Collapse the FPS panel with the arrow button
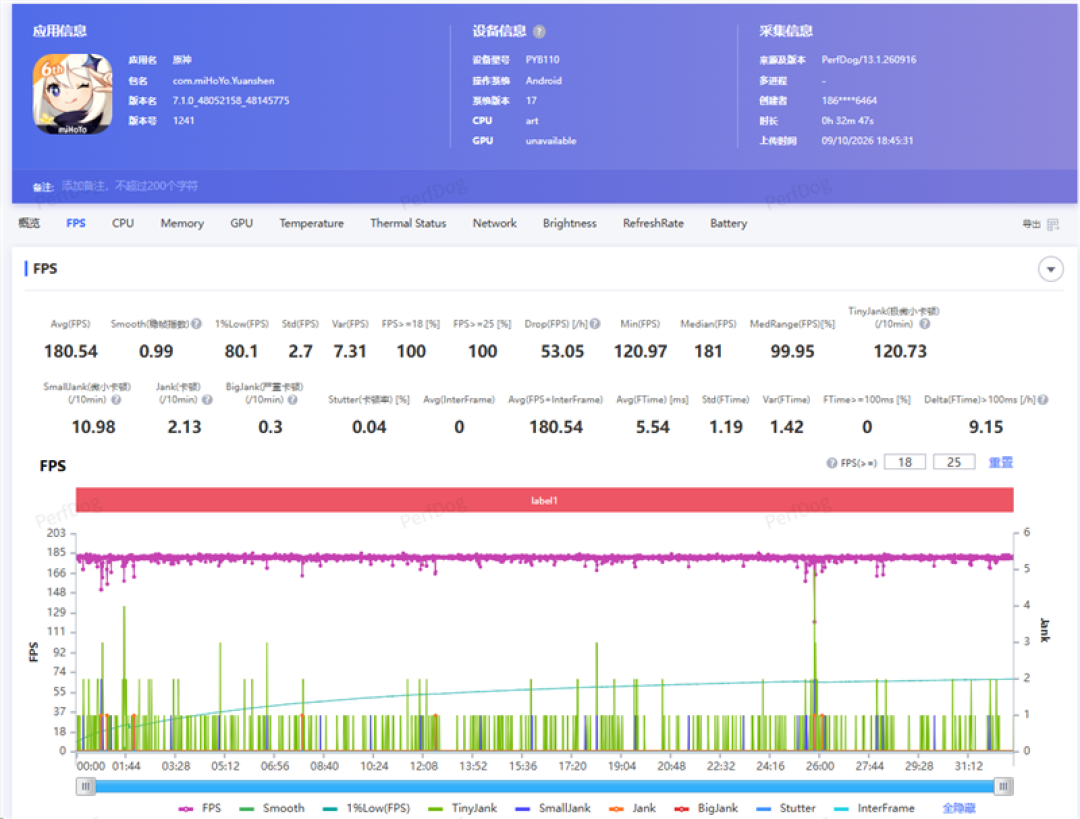The height and width of the screenshot is (819, 1080). (x=1050, y=269)
